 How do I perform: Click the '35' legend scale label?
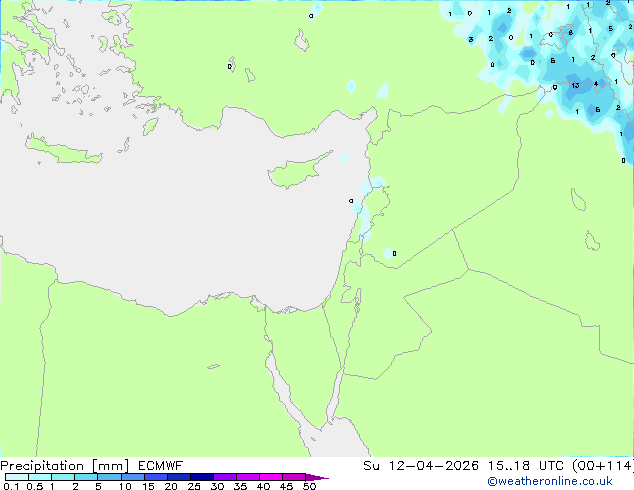(x=240, y=486)
